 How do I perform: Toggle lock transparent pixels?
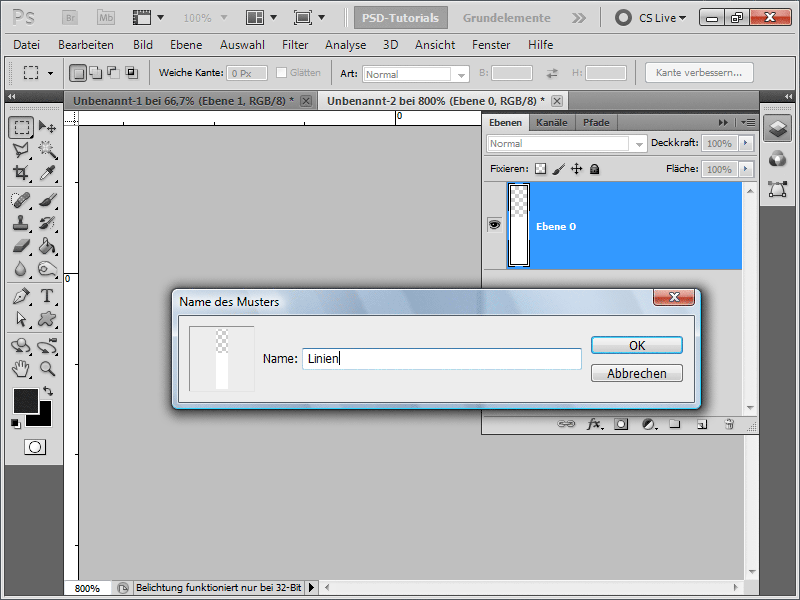(540, 169)
